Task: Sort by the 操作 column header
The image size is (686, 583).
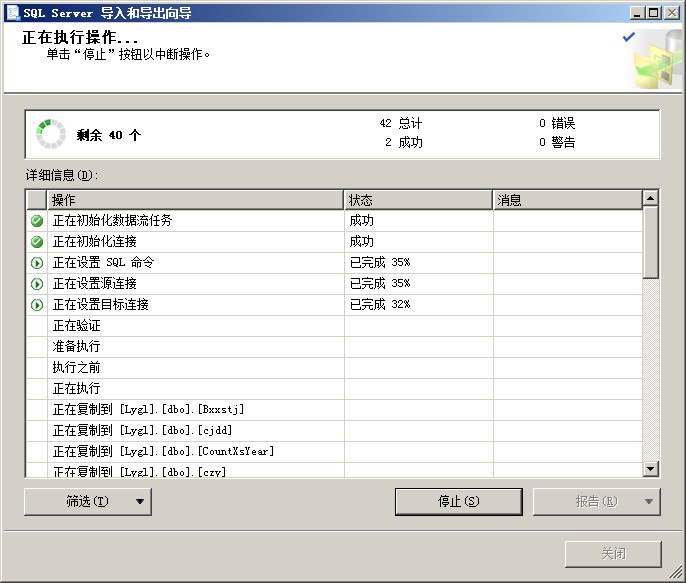Action: click(195, 200)
